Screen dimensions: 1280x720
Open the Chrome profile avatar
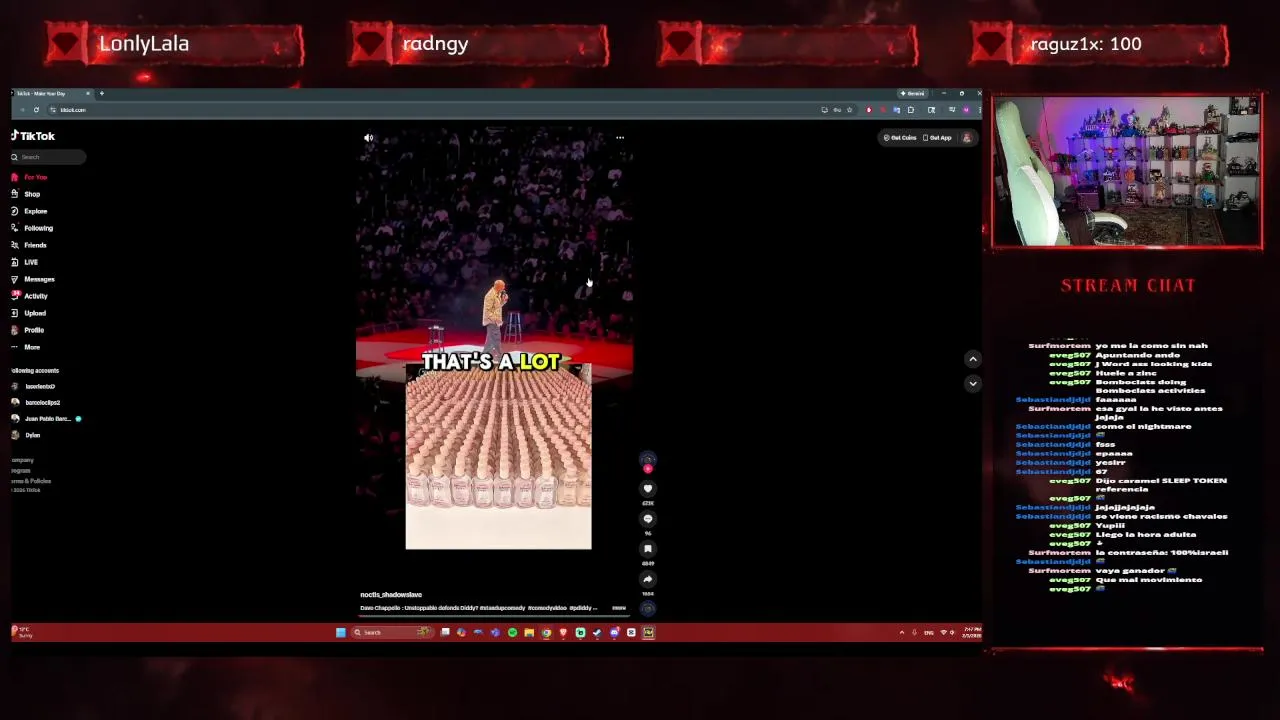(x=966, y=110)
